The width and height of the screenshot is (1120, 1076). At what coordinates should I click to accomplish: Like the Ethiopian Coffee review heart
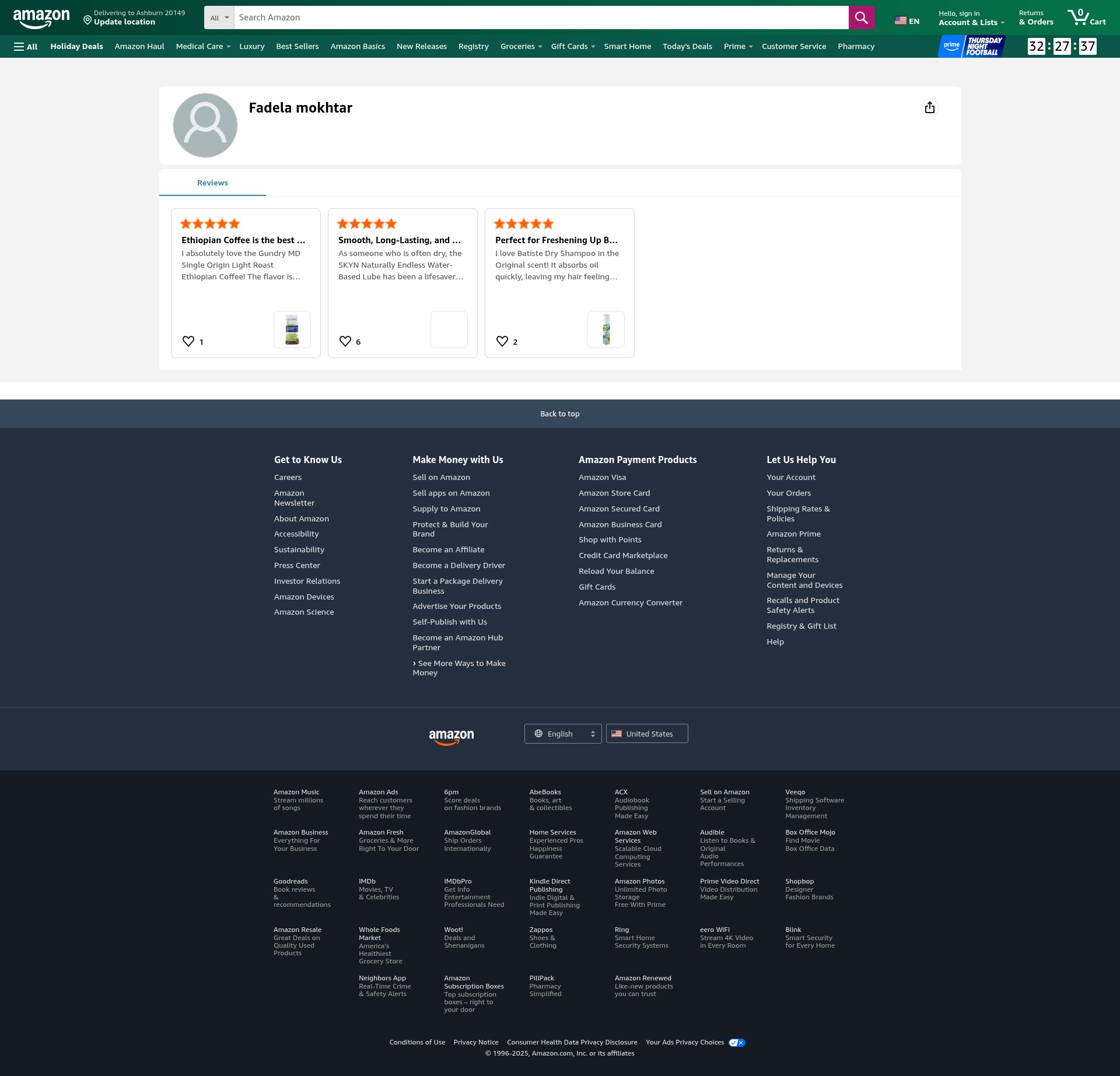pos(188,342)
